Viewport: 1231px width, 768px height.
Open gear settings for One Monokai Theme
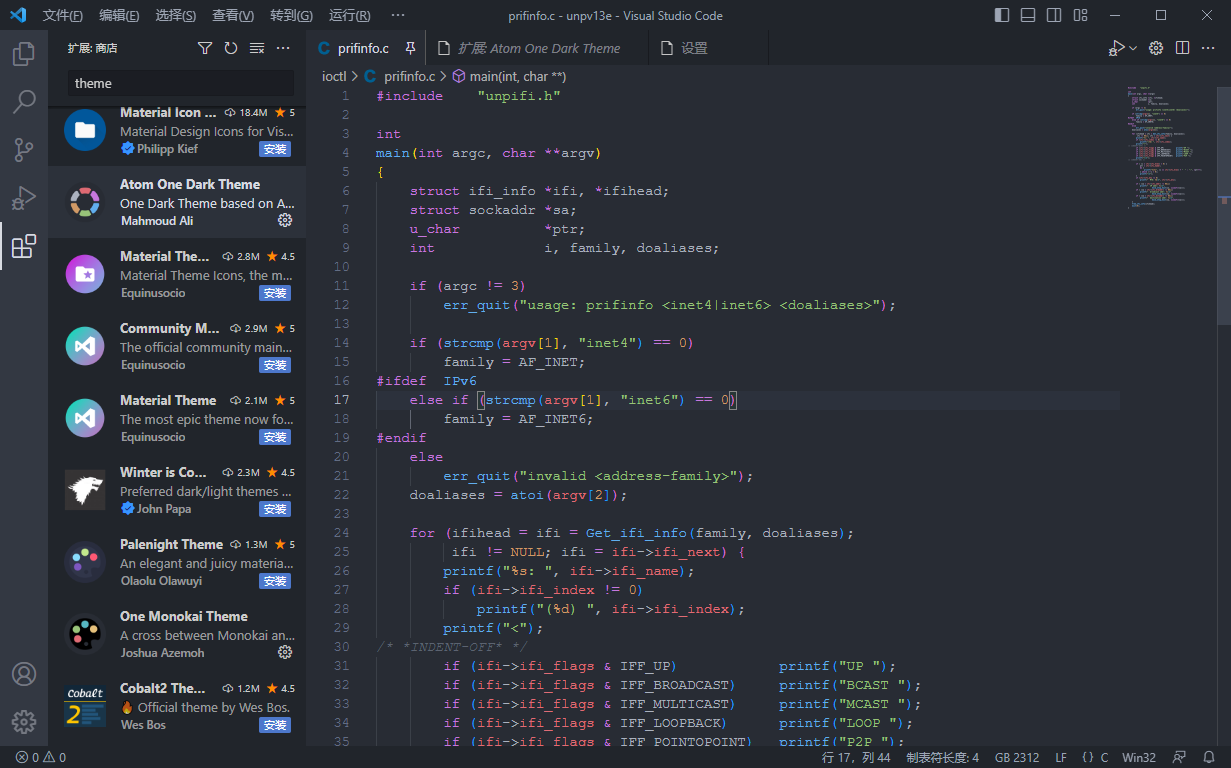(x=285, y=652)
